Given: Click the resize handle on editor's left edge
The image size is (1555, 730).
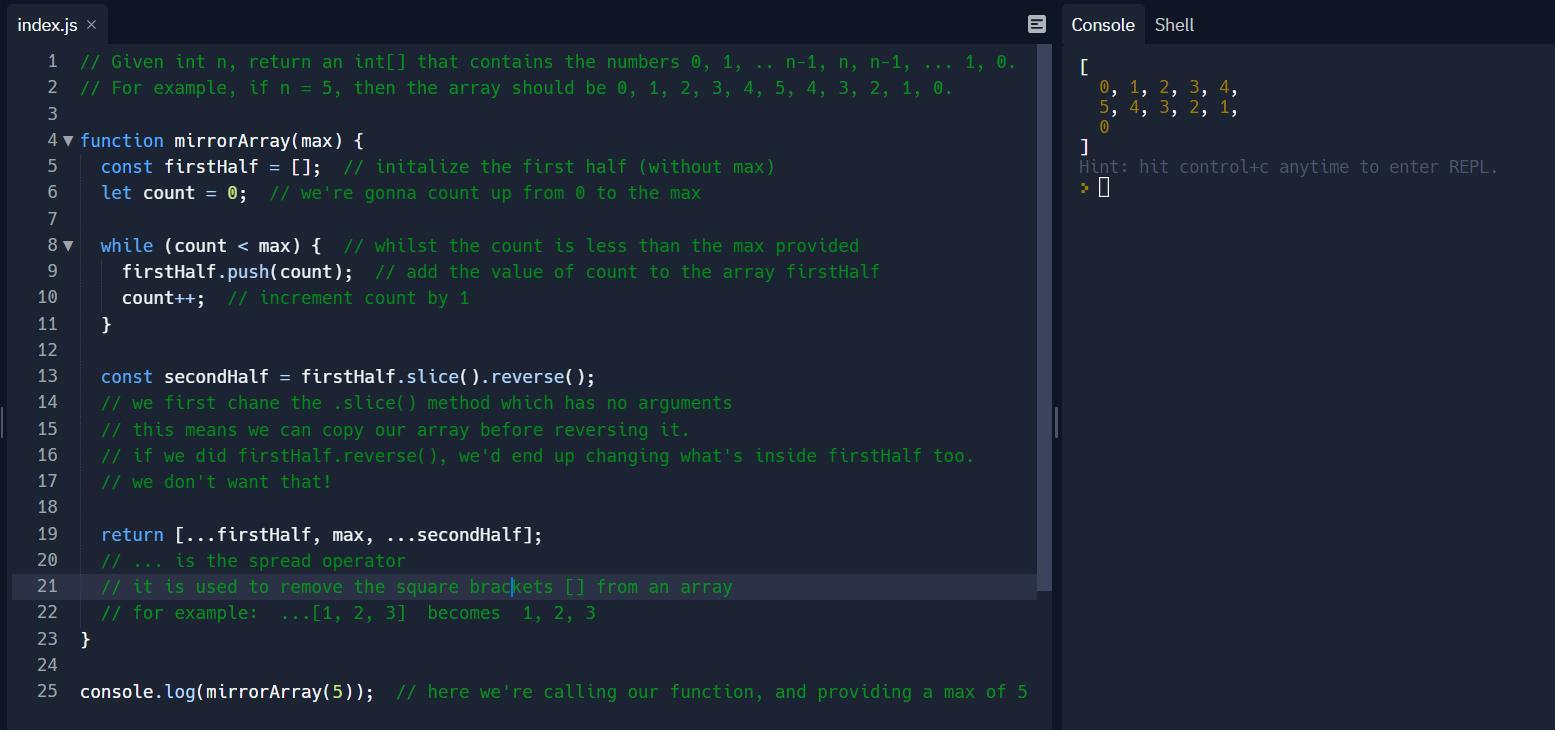Looking at the screenshot, I should tap(2, 423).
